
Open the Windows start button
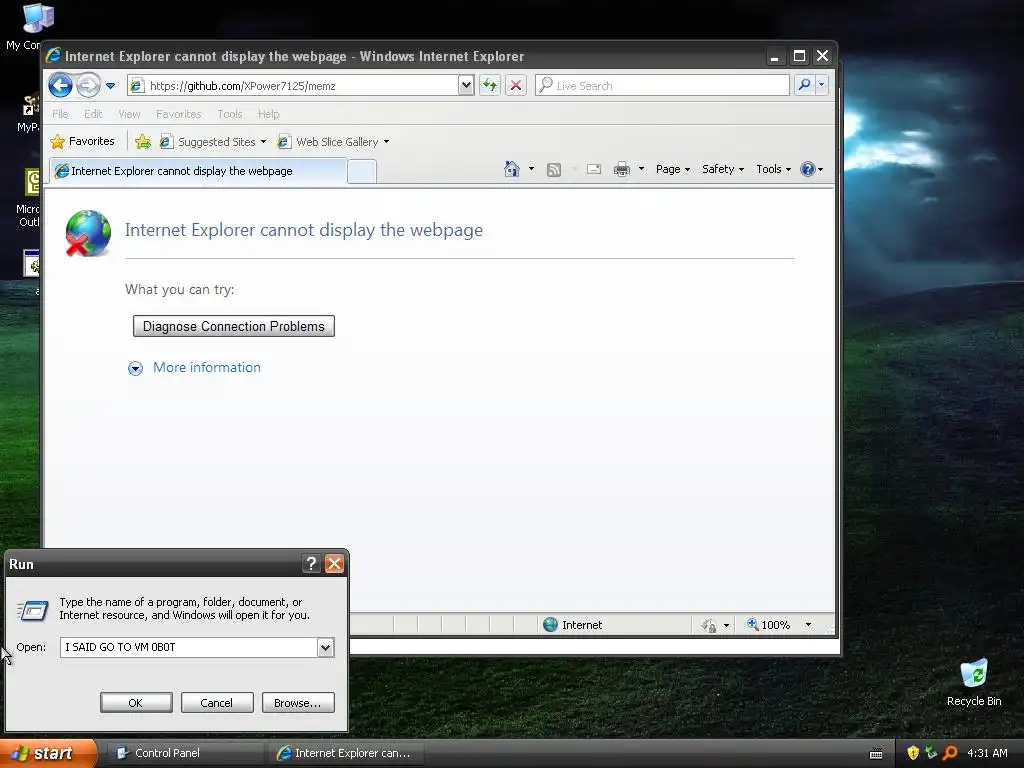point(48,753)
